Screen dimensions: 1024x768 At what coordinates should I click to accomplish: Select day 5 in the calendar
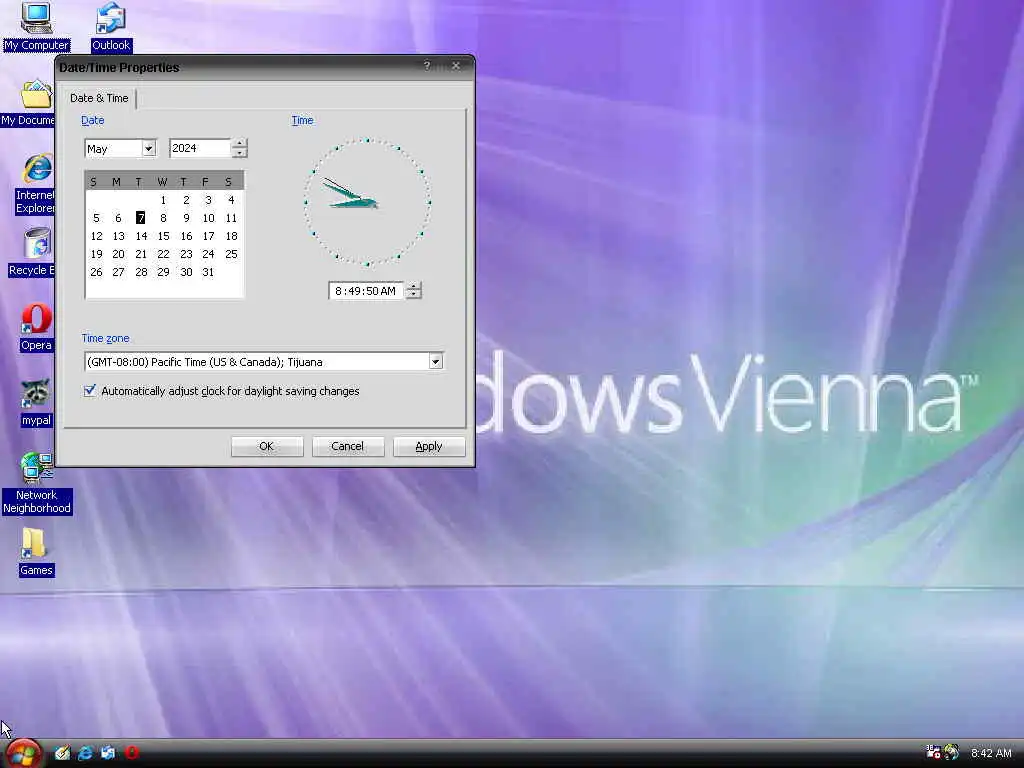(x=96, y=217)
